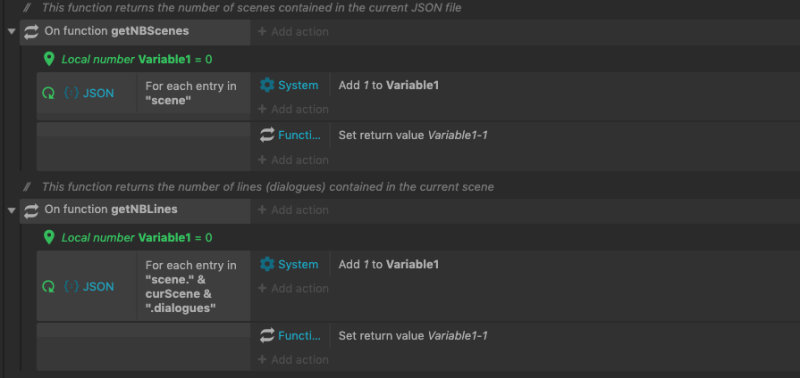Click the function icon beside getNBScenes
800x378 pixels.
click(31, 32)
